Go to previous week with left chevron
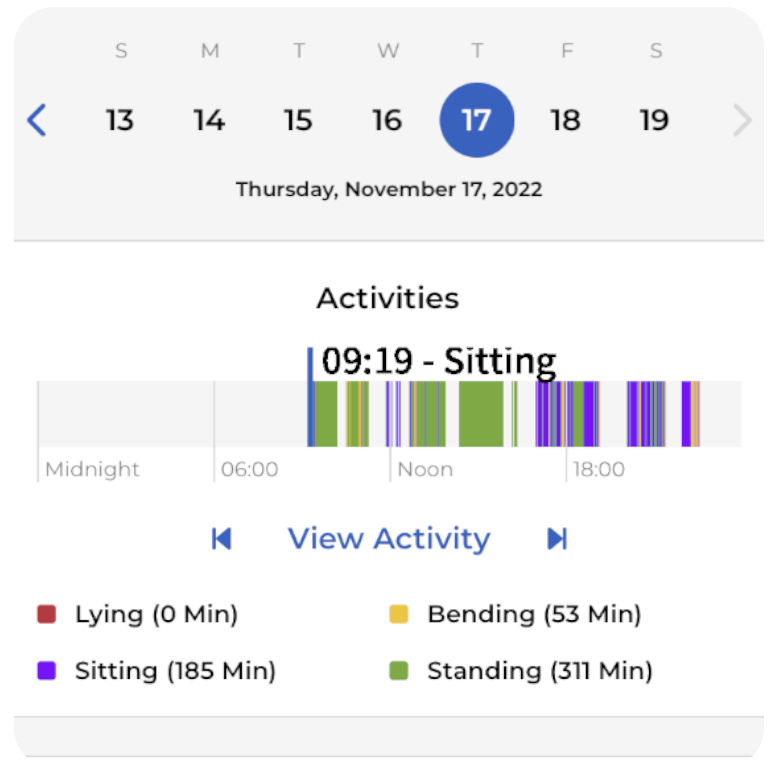This screenshot has width=779, height=779. tap(37, 120)
